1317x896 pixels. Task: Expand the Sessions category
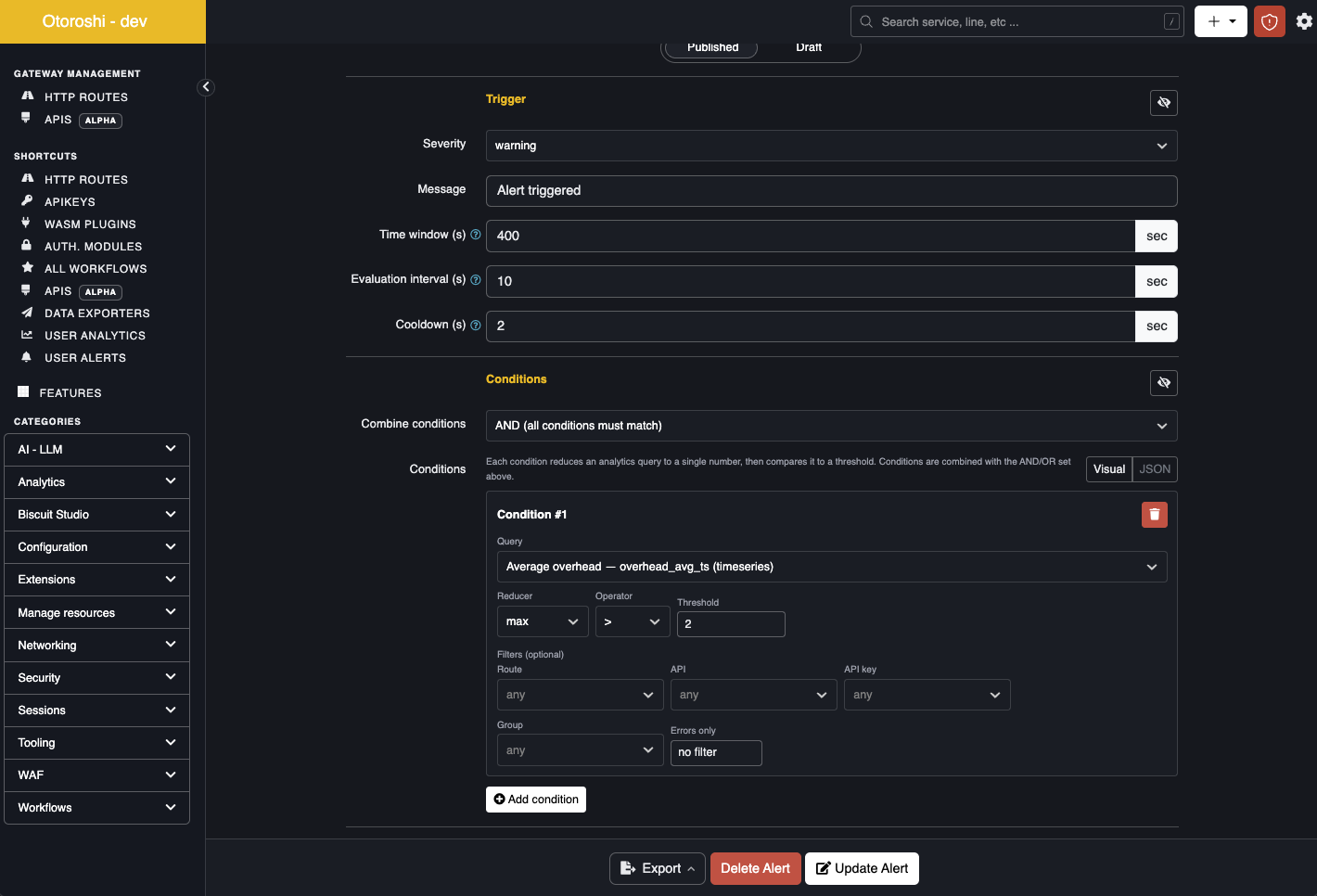[x=97, y=710]
